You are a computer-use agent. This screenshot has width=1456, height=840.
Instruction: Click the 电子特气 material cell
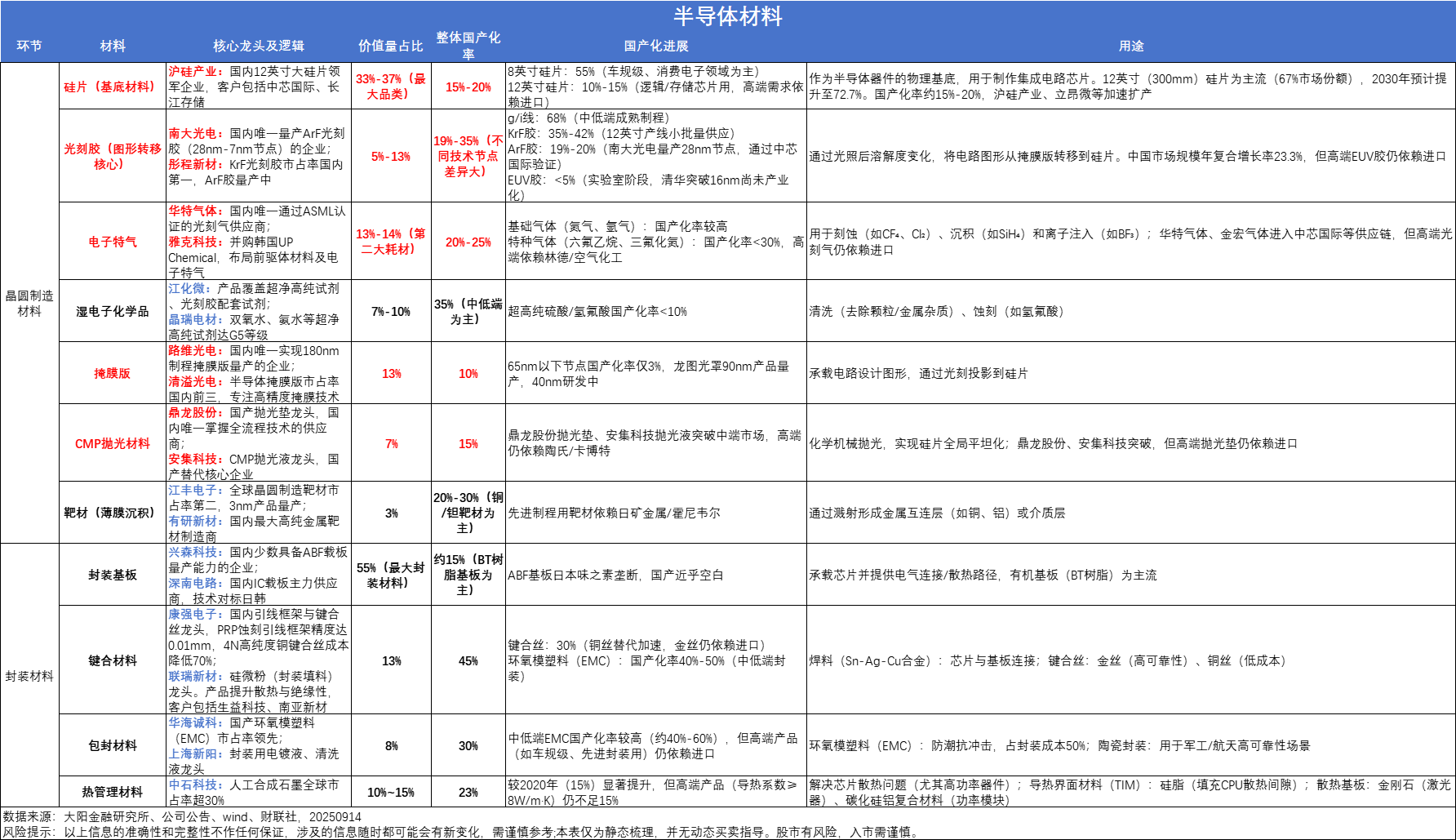click(x=112, y=242)
